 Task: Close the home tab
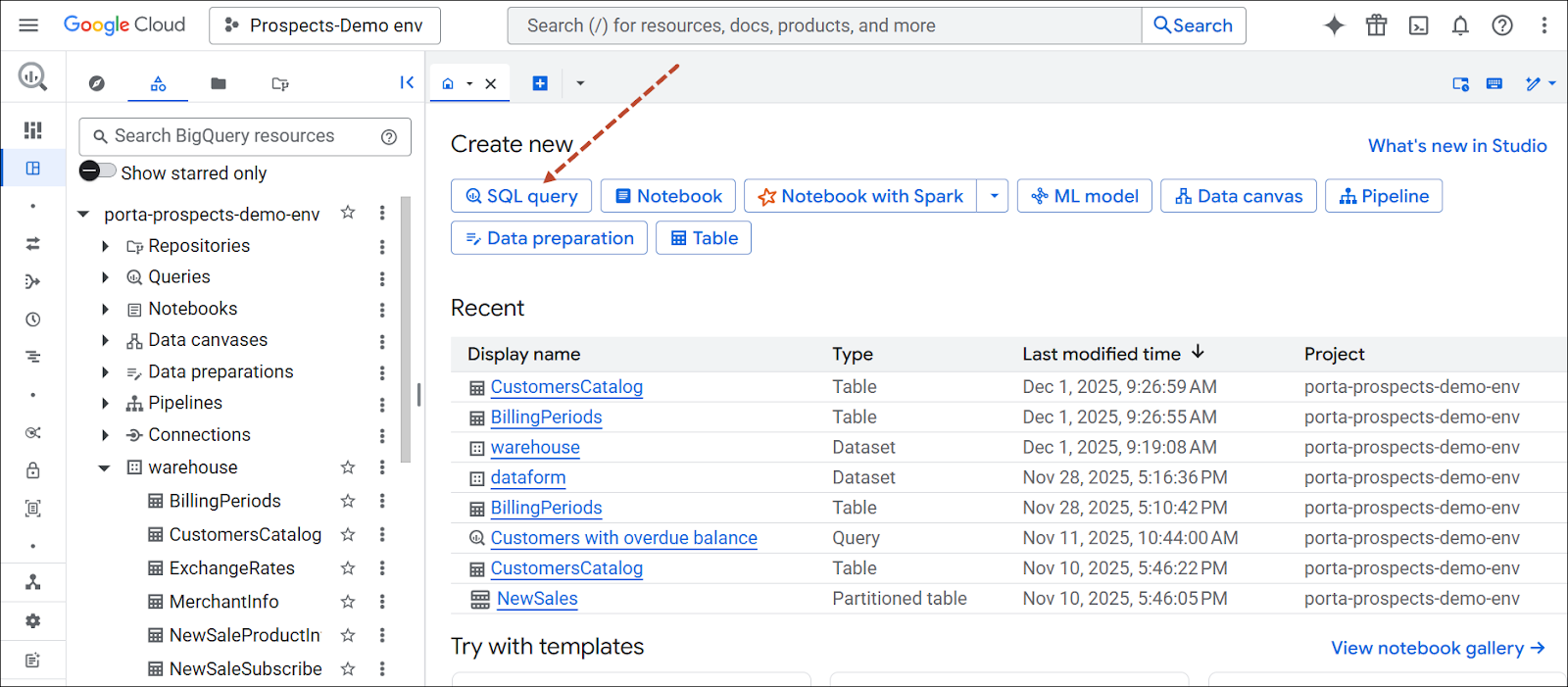coord(491,84)
